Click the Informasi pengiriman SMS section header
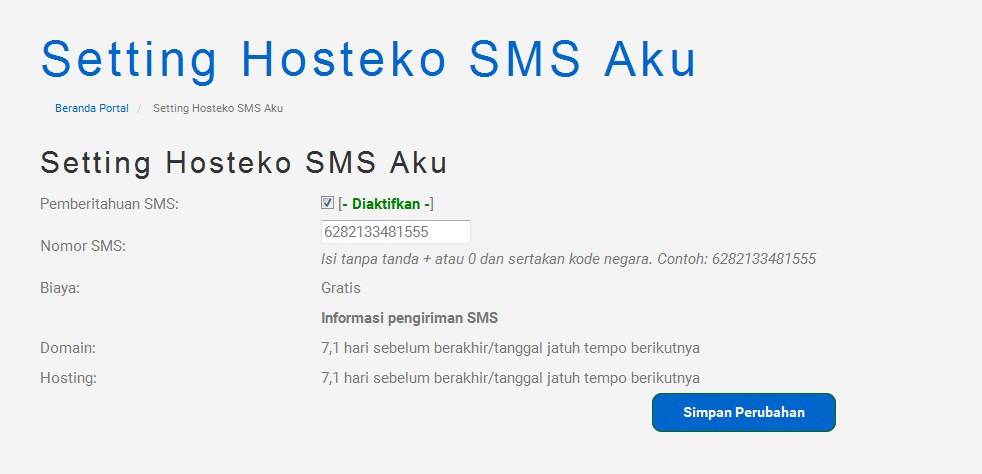This screenshot has height=474, width=982. pyautogui.click(x=410, y=318)
